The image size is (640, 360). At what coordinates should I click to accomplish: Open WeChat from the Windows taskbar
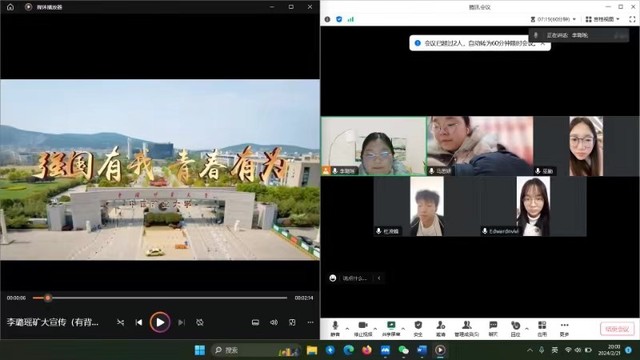pyautogui.click(x=403, y=350)
